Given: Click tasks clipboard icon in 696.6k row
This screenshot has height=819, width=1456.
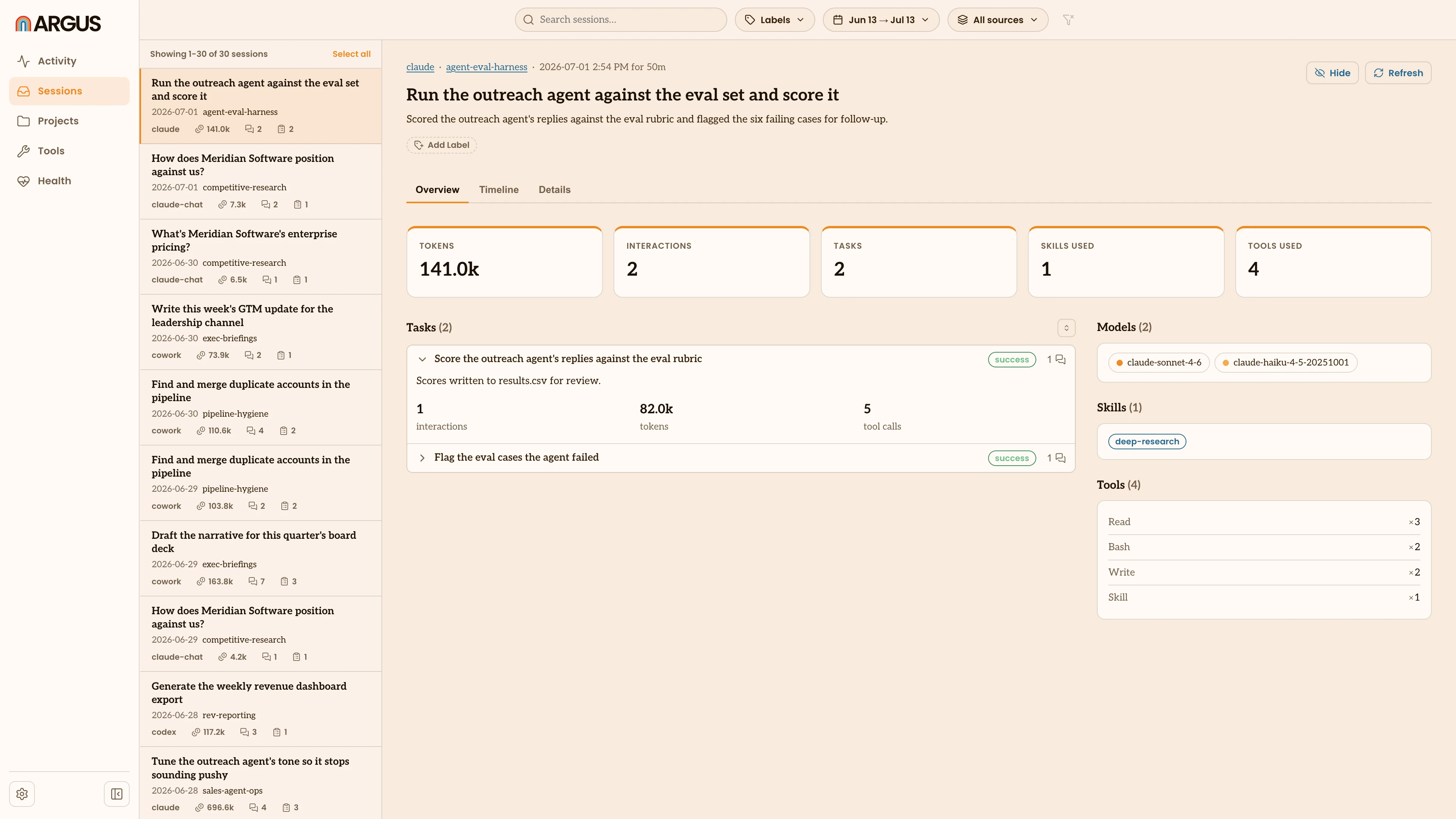Looking at the screenshot, I should (286, 808).
